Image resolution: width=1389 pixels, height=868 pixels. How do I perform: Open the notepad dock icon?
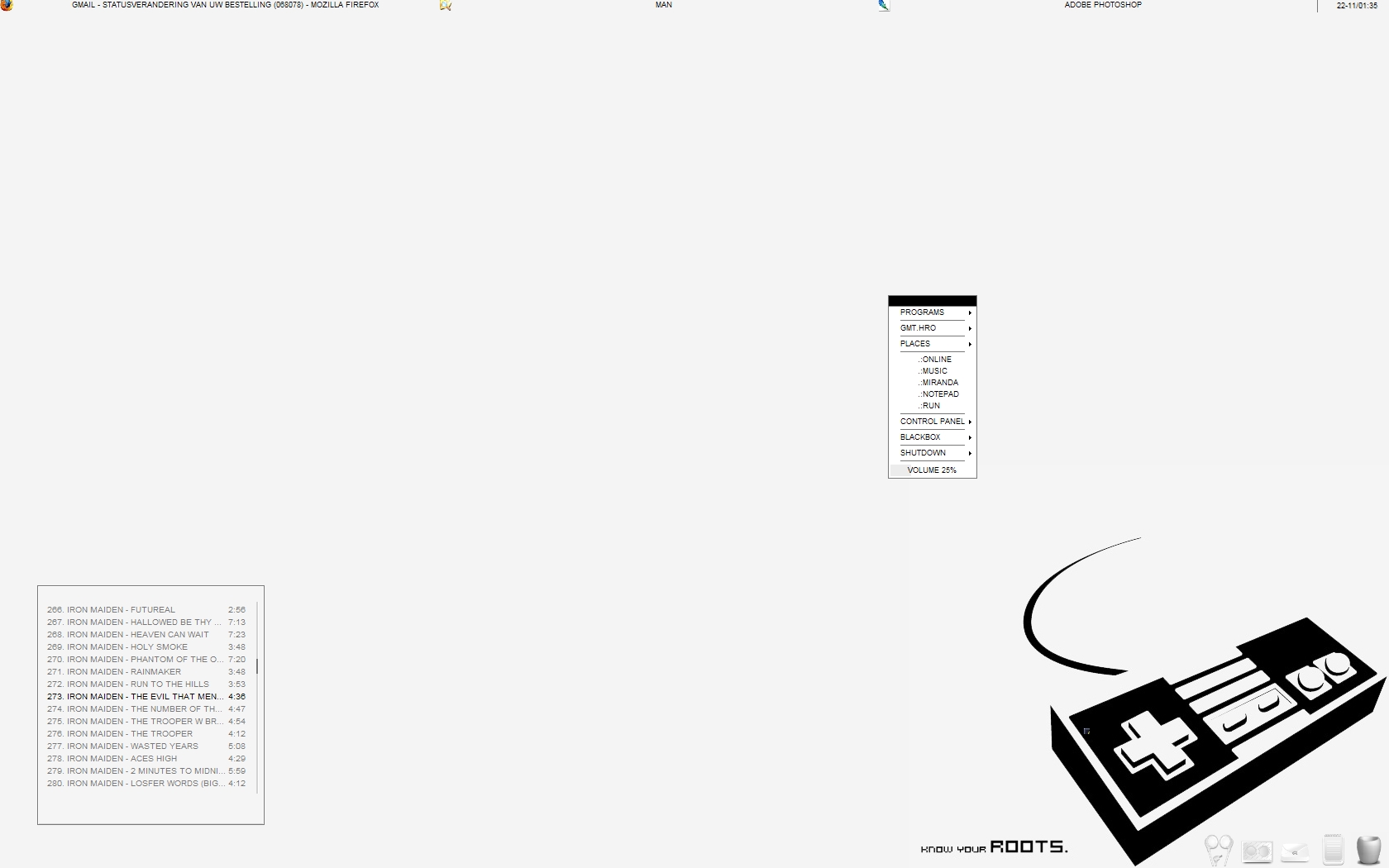[1333, 849]
